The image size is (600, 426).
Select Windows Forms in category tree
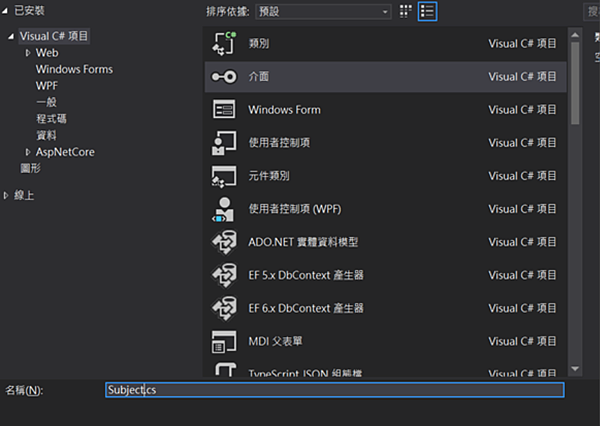tap(74, 69)
